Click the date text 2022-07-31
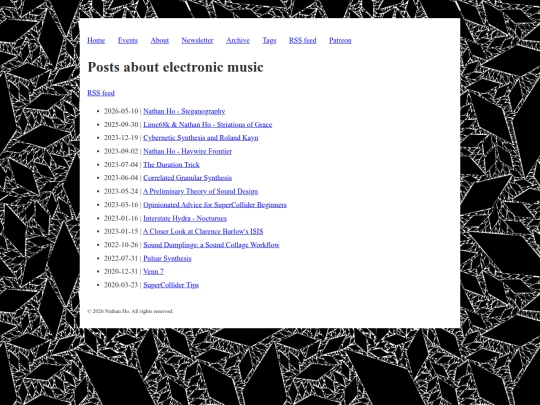This screenshot has height=405, width=540. tap(121, 258)
